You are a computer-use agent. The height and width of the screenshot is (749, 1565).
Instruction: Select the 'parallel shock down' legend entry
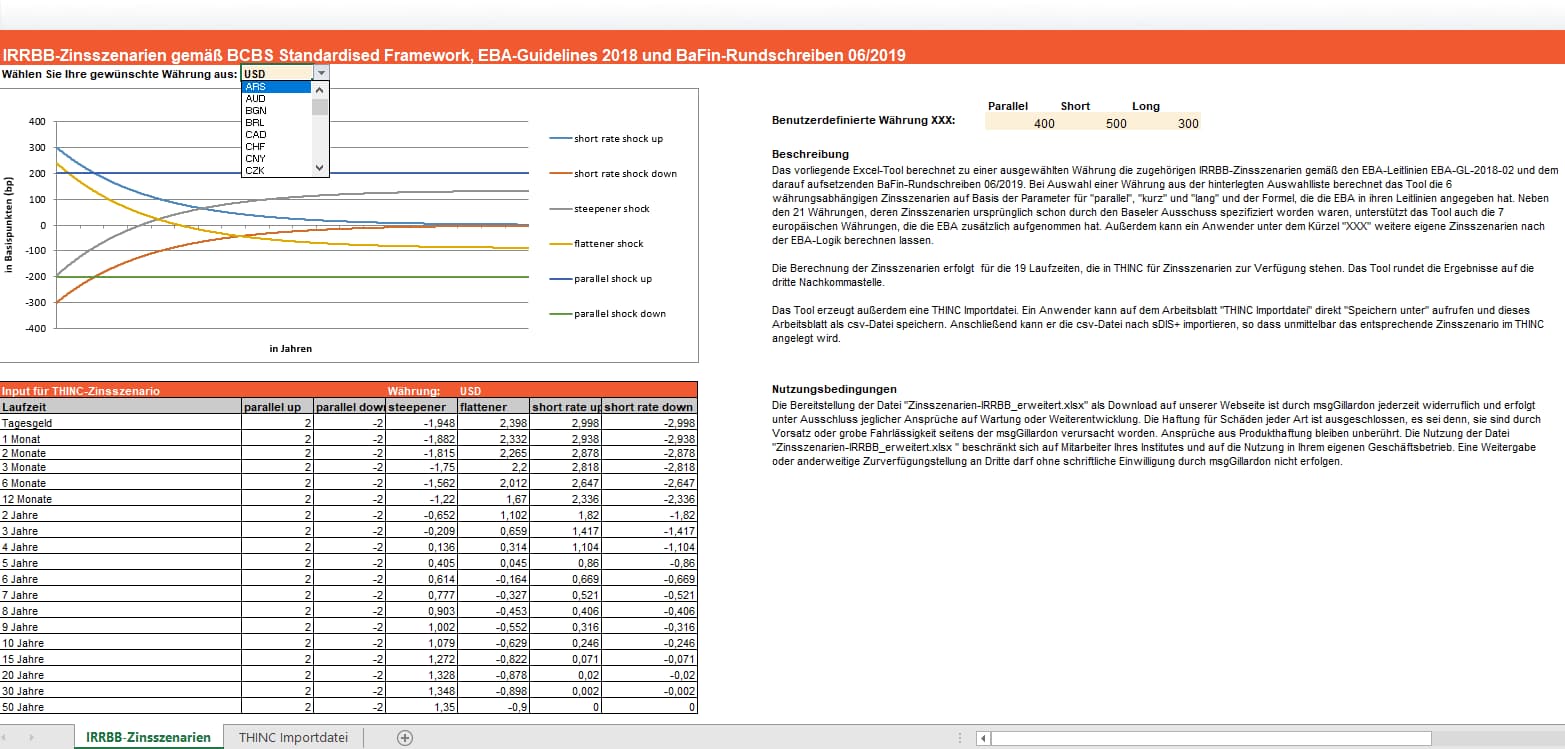point(608,313)
